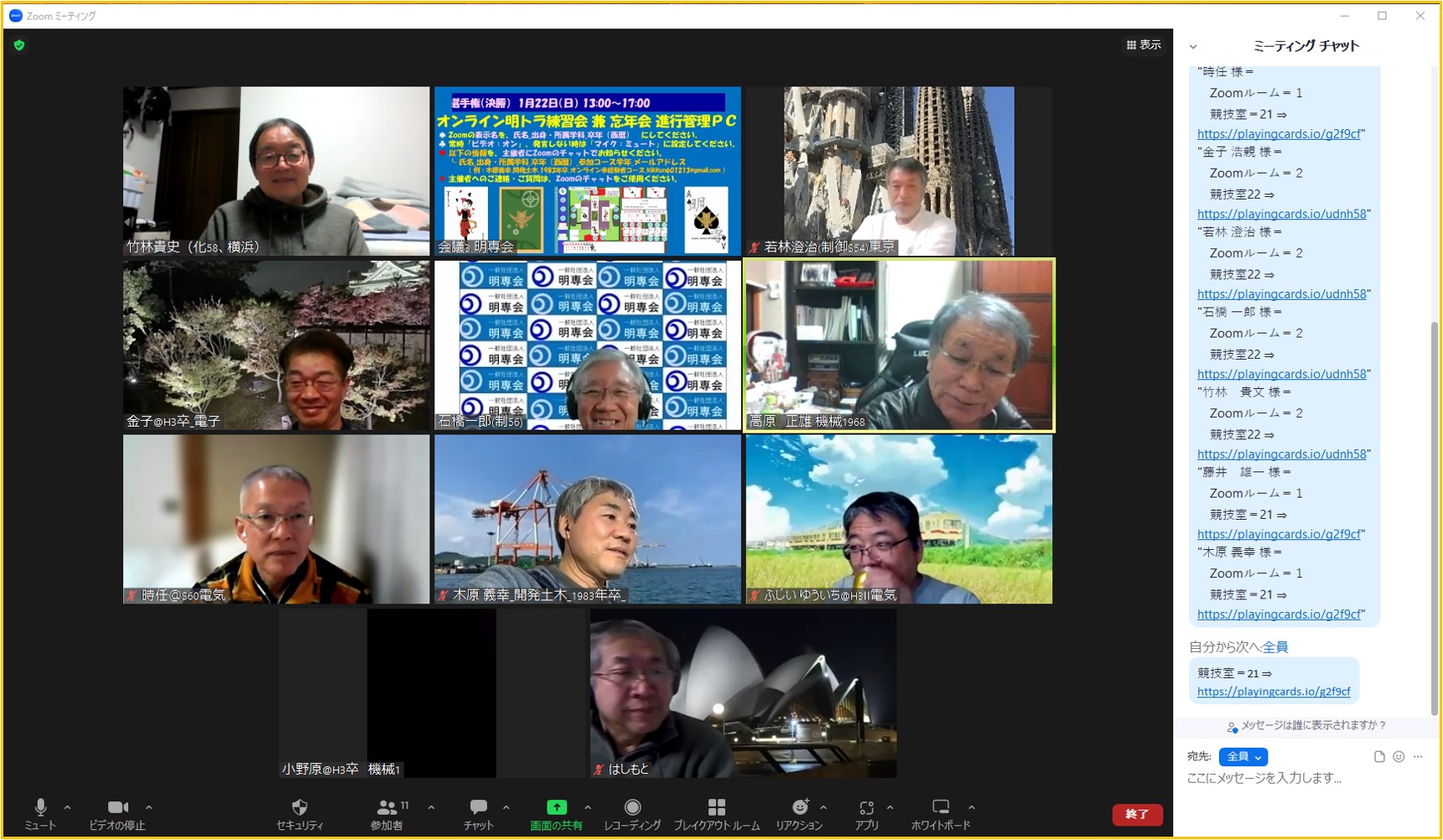Click 全員 link after 自分から次へ
1443x840 pixels.
1275,647
